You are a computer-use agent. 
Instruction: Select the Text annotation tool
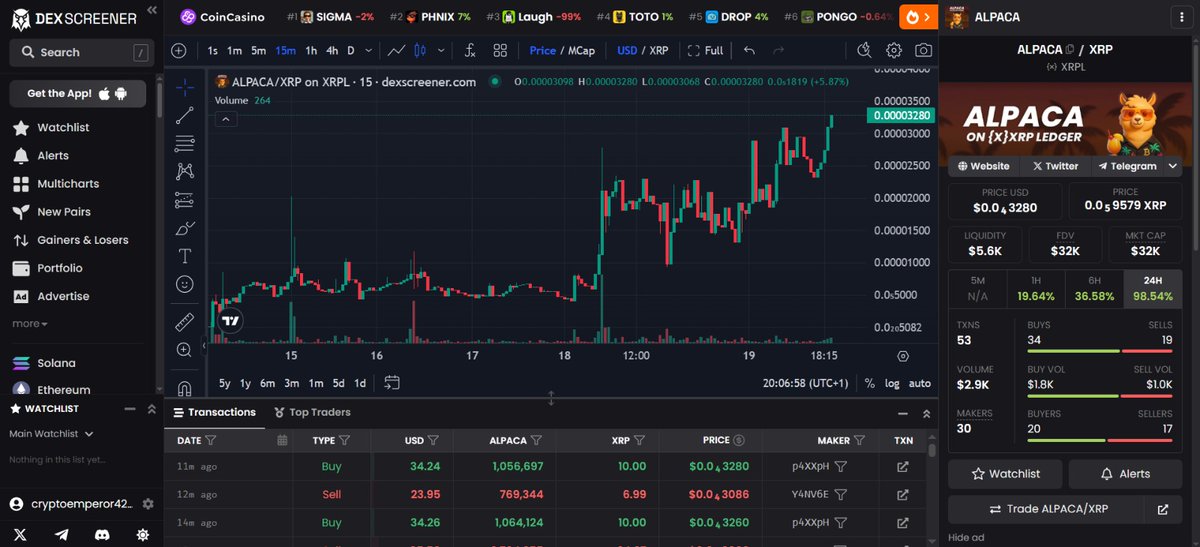(x=184, y=256)
